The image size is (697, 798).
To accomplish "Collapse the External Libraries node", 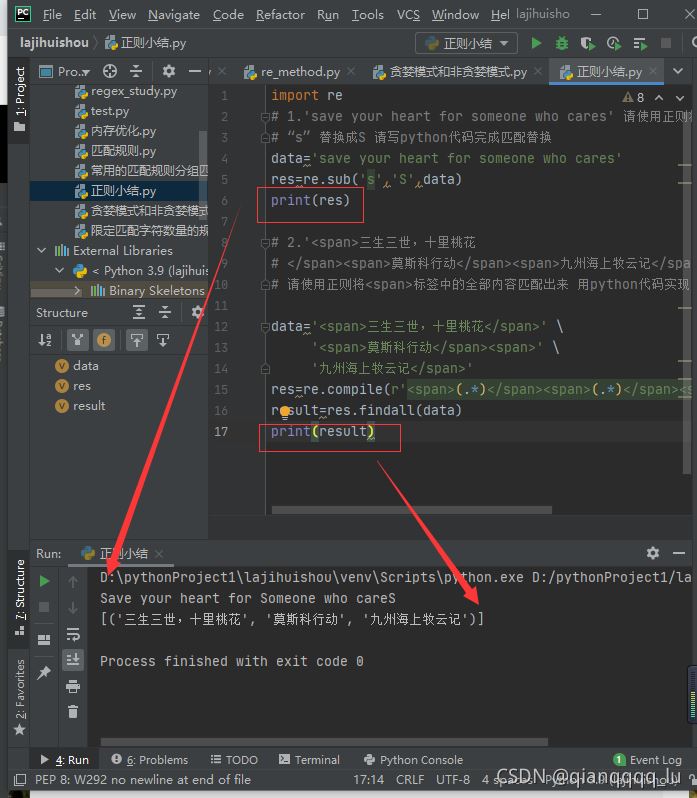I will click(42, 250).
